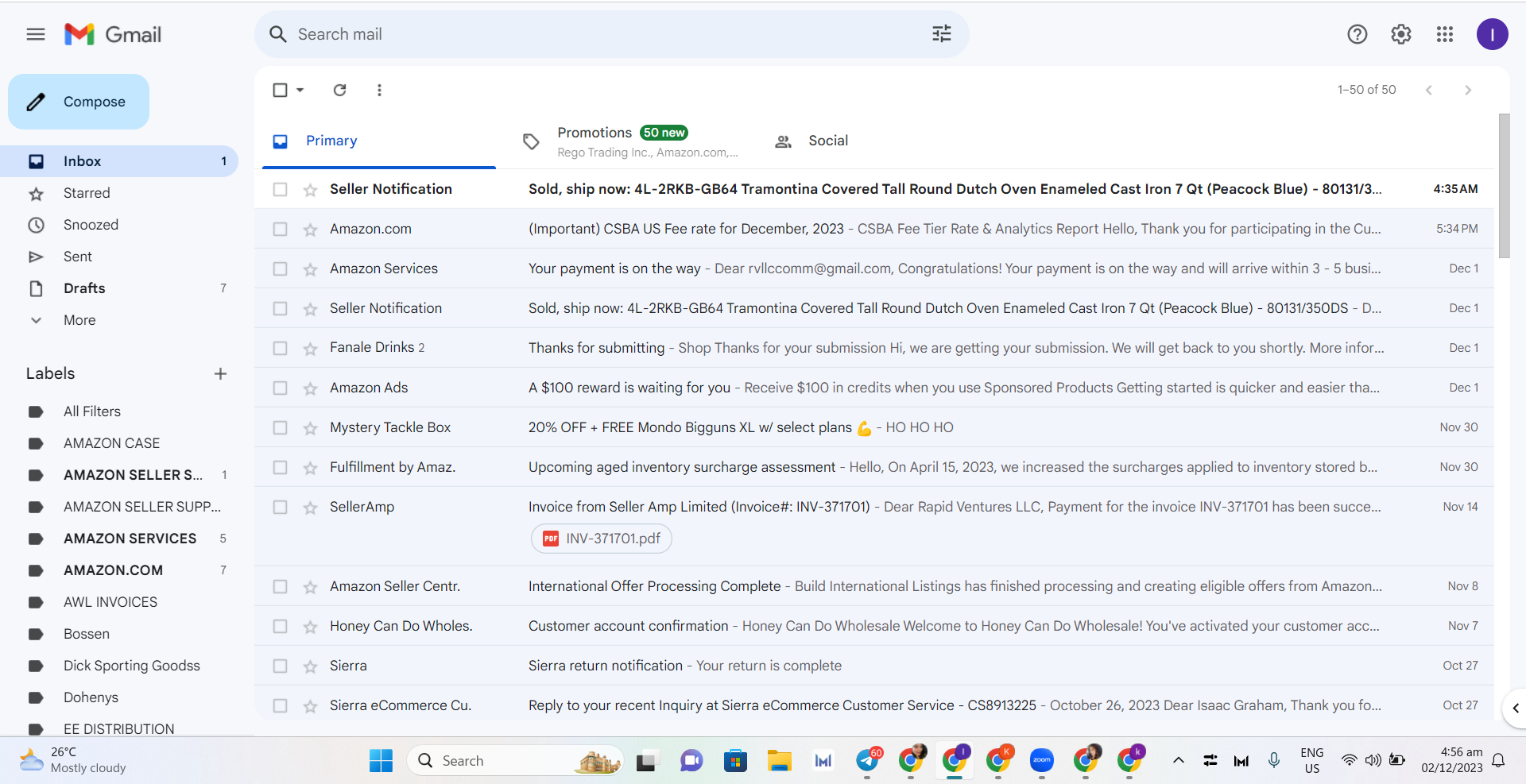
Task: Open Windows Start menu
Action: click(x=381, y=760)
